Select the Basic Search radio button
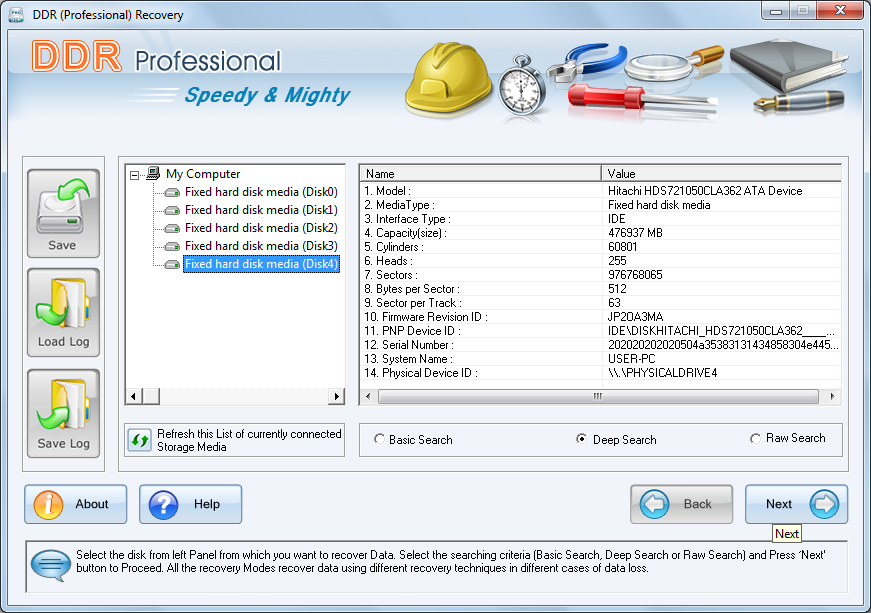 379,439
